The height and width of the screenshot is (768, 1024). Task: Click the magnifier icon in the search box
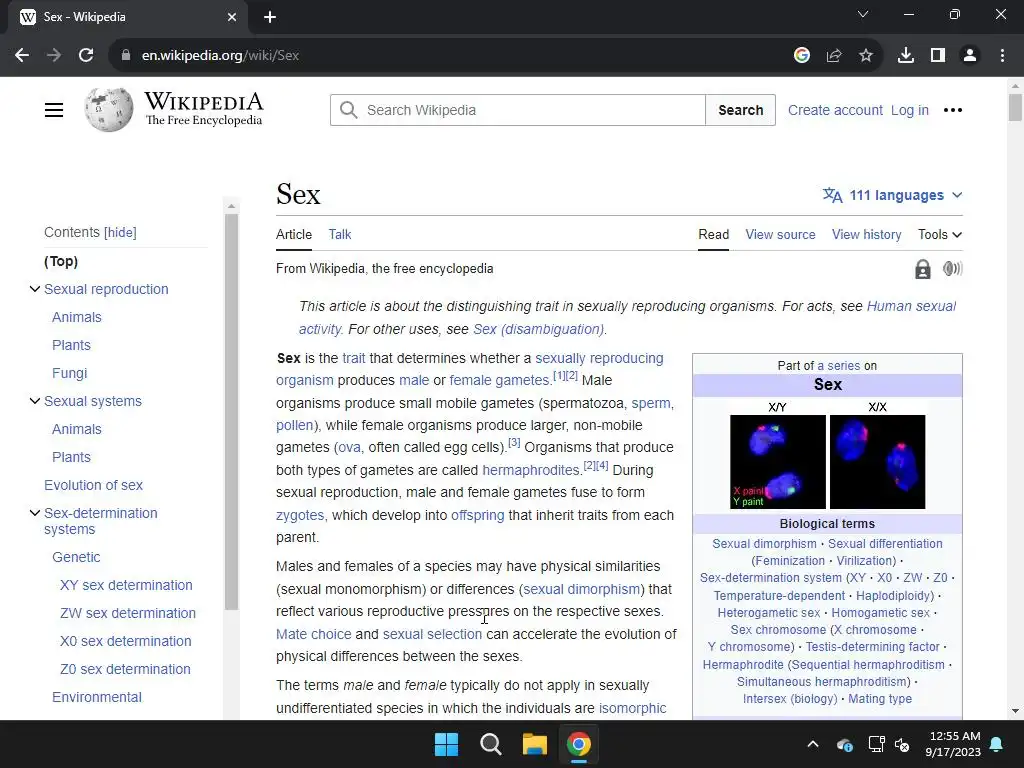[349, 110]
